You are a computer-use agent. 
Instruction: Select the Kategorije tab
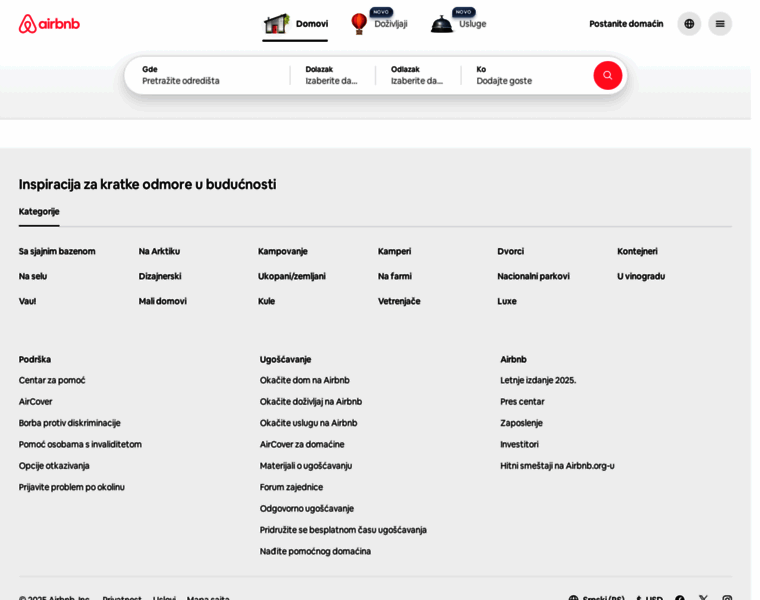39,212
